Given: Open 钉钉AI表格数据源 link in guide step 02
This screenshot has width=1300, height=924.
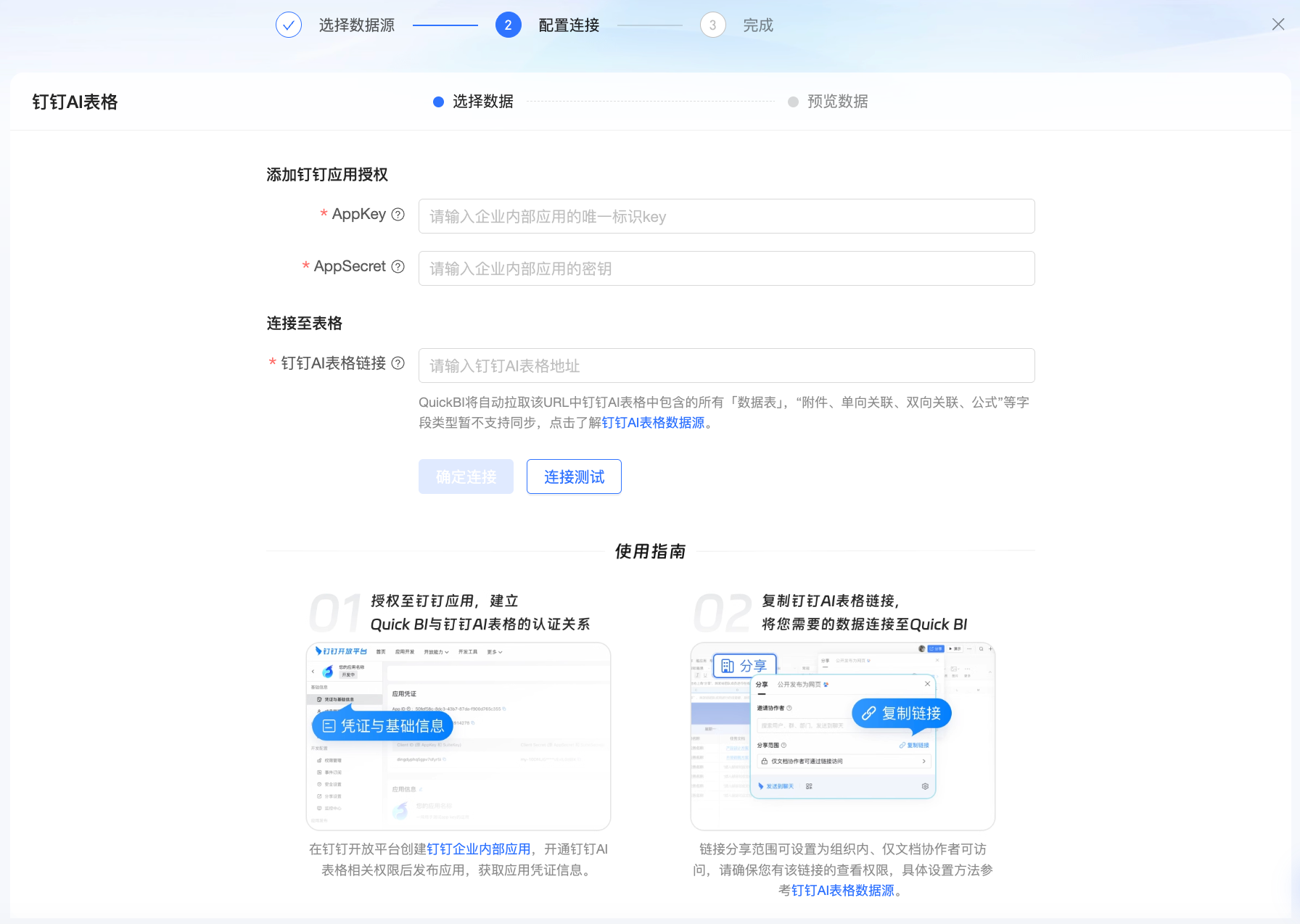Looking at the screenshot, I should click(x=843, y=891).
